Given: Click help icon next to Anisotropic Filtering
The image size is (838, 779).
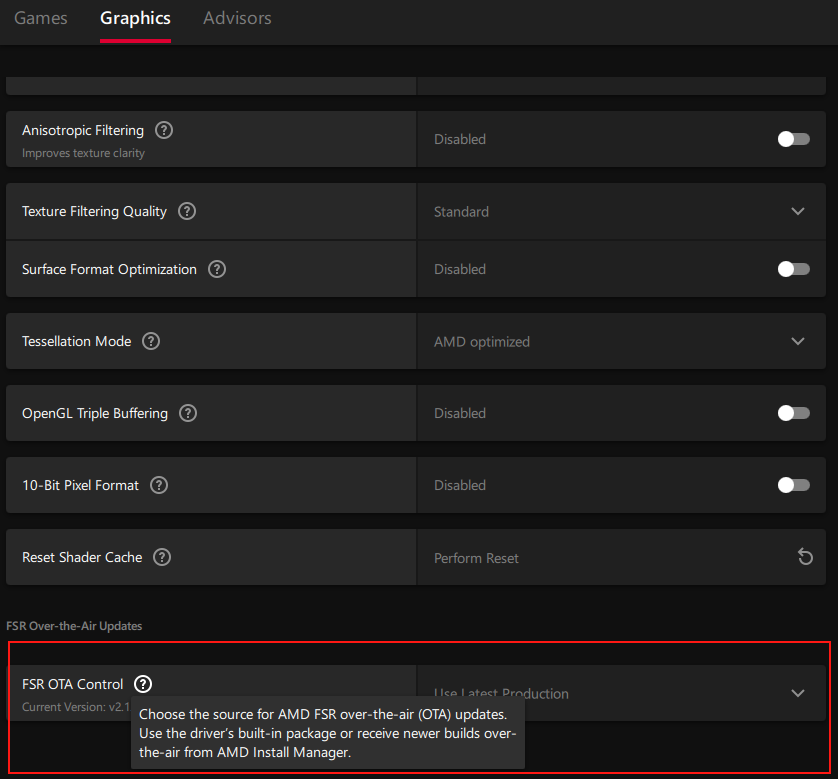Looking at the screenshot, I should [164, 131].
